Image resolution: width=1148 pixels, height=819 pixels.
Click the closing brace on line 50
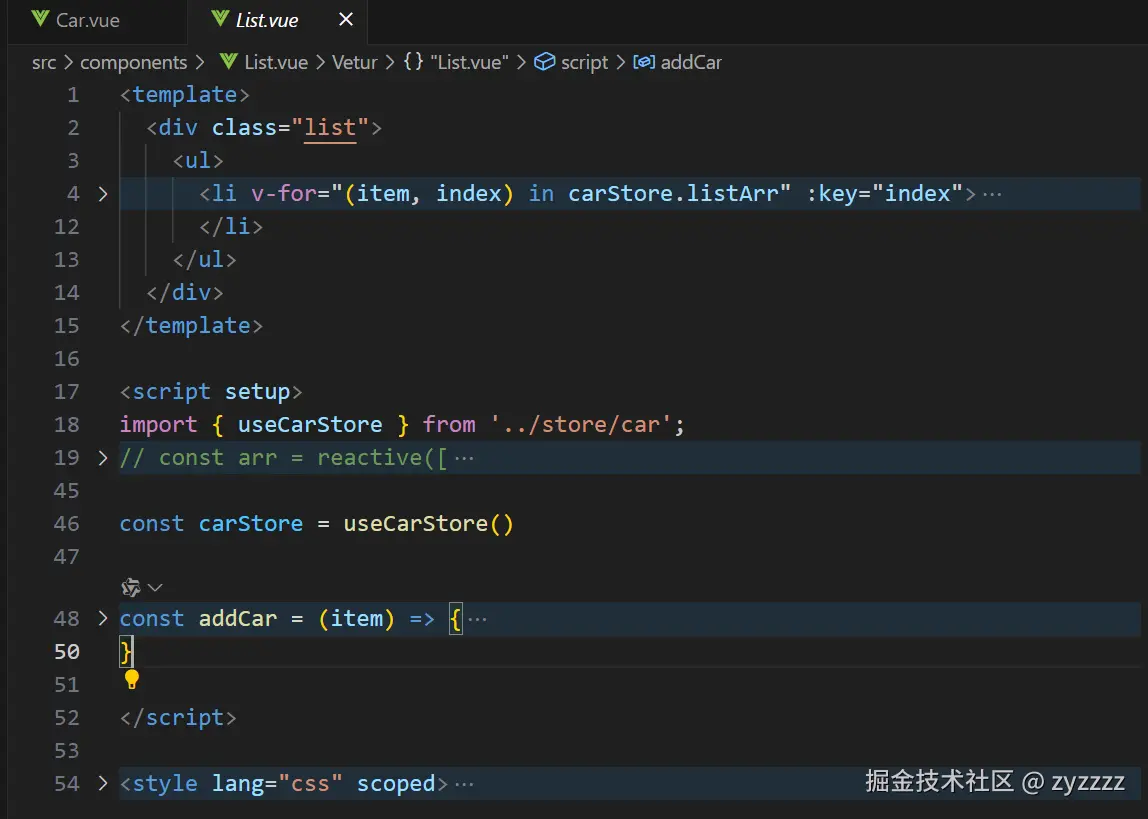[x=126, y=652]
